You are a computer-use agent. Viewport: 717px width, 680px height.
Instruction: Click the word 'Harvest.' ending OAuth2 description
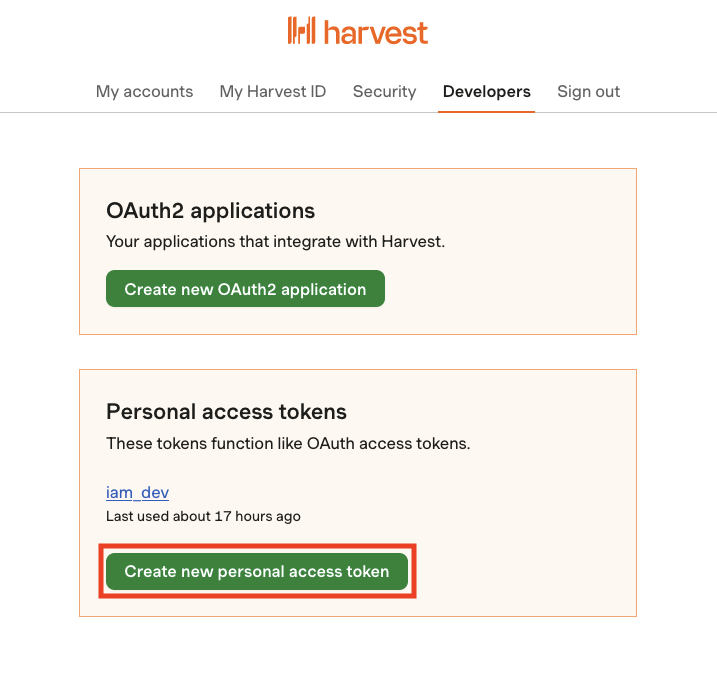coord(413,241)
